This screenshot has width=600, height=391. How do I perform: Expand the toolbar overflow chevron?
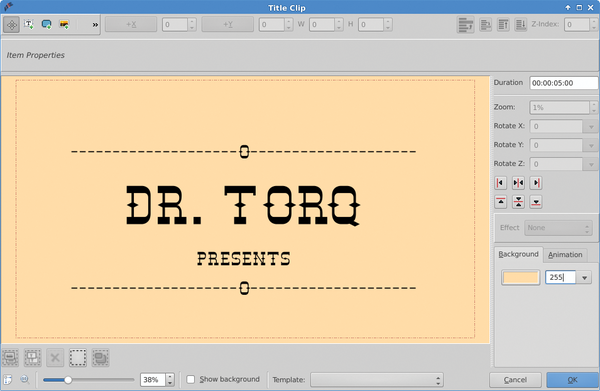click(95, 25)
